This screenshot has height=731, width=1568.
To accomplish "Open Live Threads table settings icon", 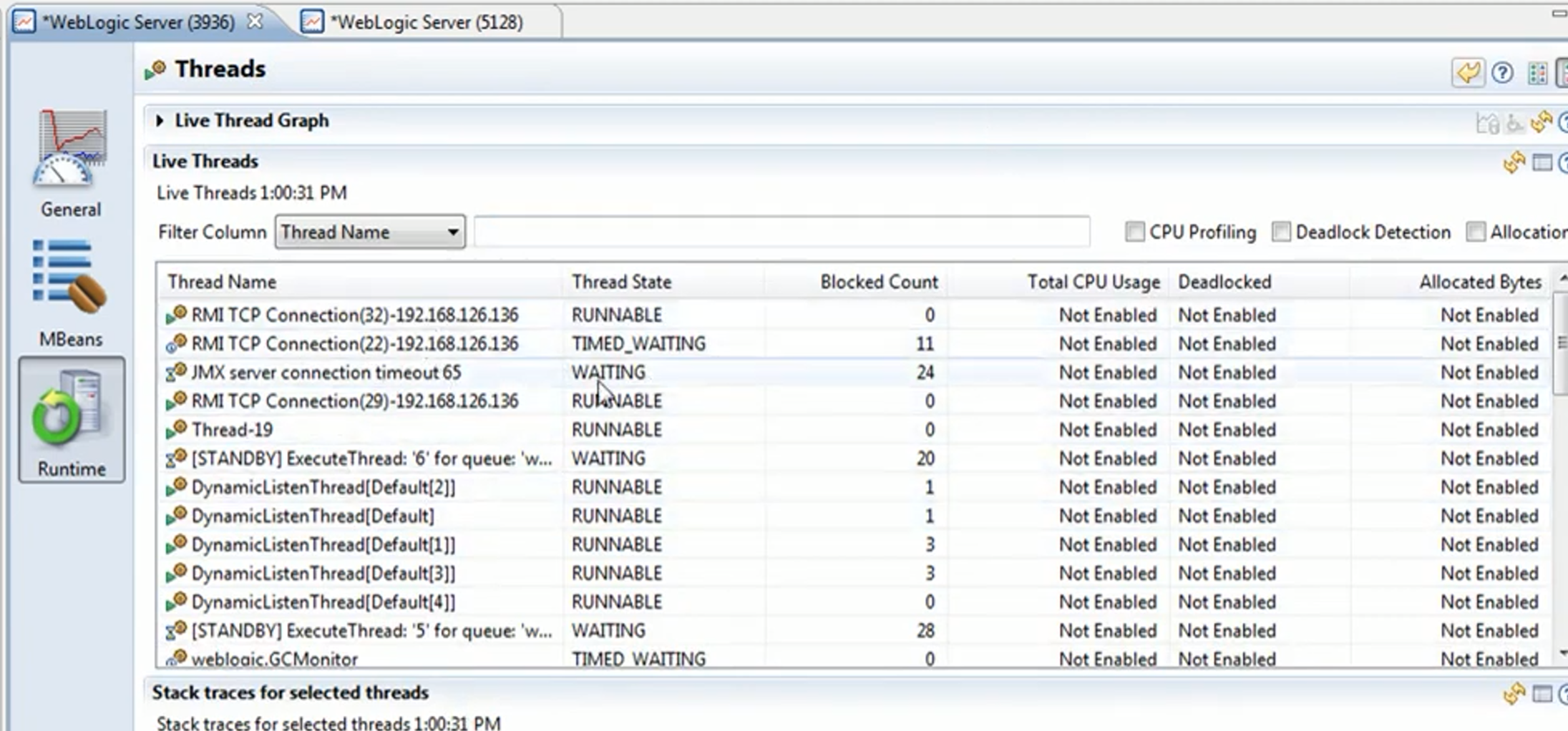I will pyautogui.click(x=1542, y=163).
